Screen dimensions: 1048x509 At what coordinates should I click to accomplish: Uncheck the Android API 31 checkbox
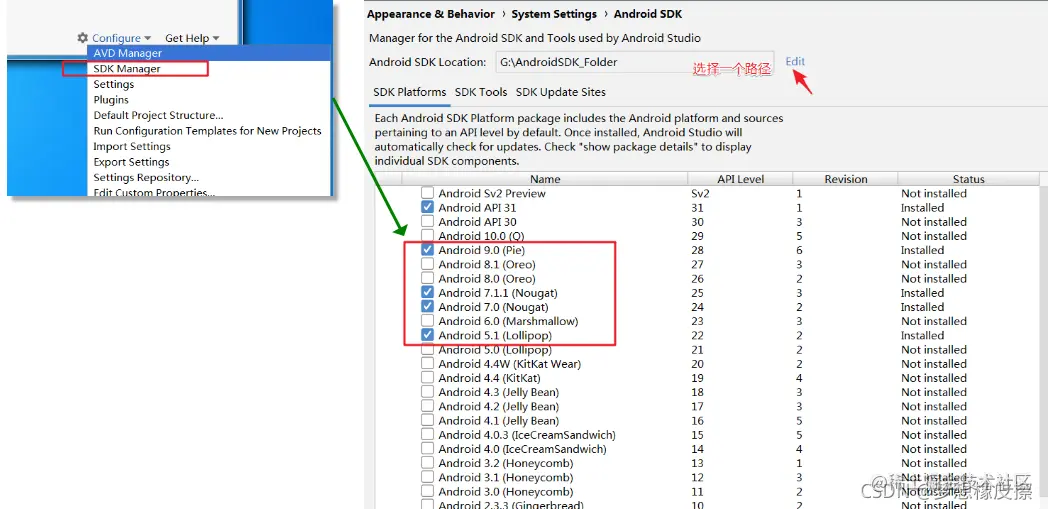pyautogui.click(x=428, y=208)
